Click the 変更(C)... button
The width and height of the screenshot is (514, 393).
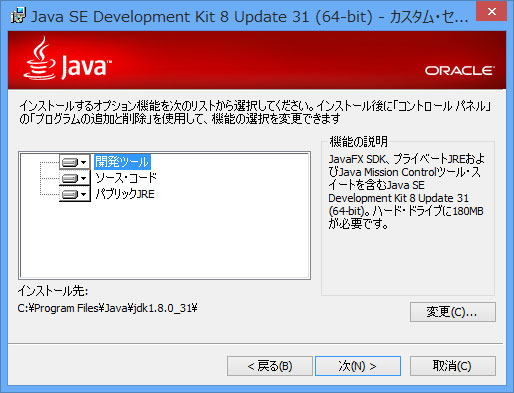click(453, 312)
